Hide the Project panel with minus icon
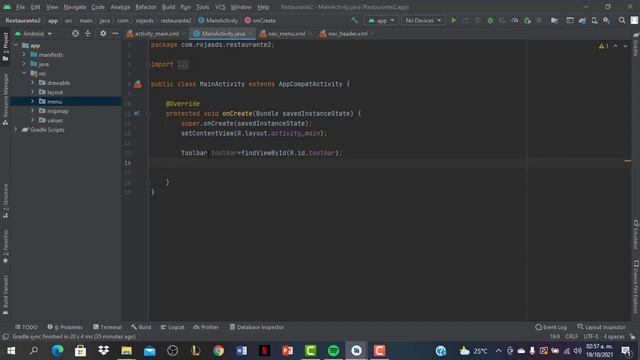 coord(115,33)
